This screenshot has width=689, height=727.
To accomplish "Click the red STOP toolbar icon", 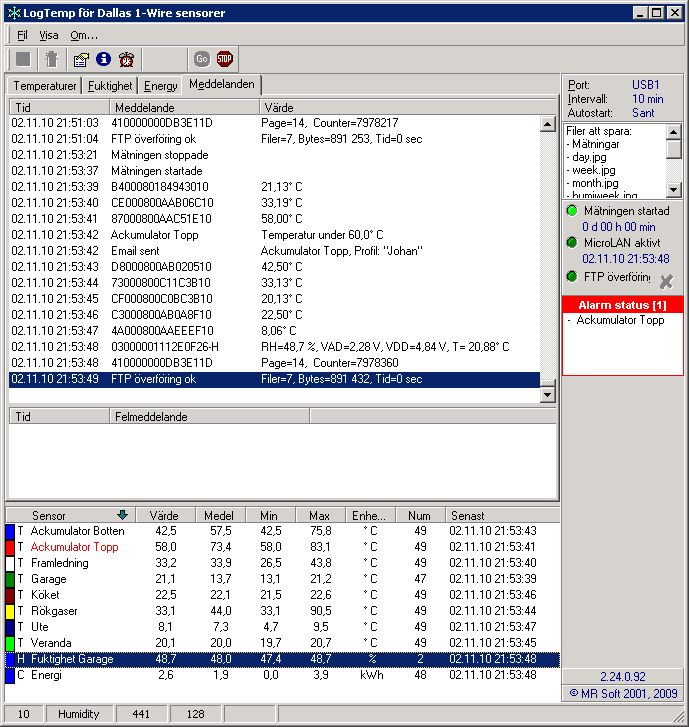I will (x=224, y=59).
